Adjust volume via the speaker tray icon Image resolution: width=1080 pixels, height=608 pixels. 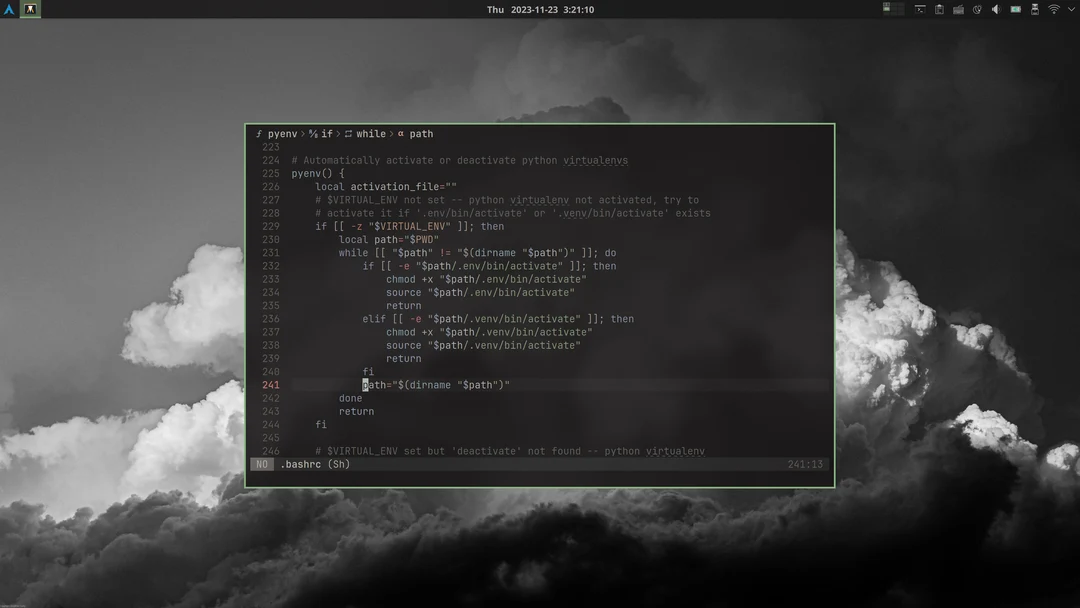tap(996, 8)
